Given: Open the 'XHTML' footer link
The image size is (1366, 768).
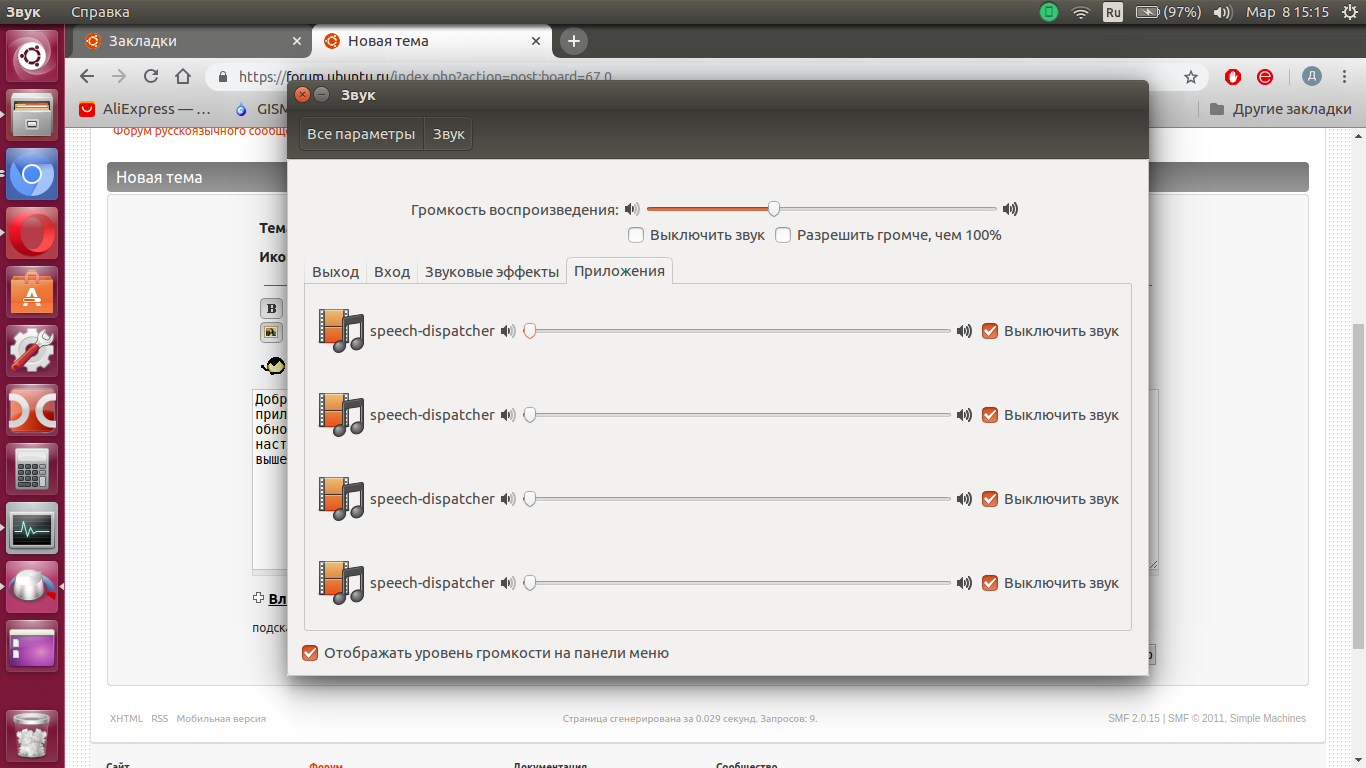Looking at the screenshot, I should point(126,718).
